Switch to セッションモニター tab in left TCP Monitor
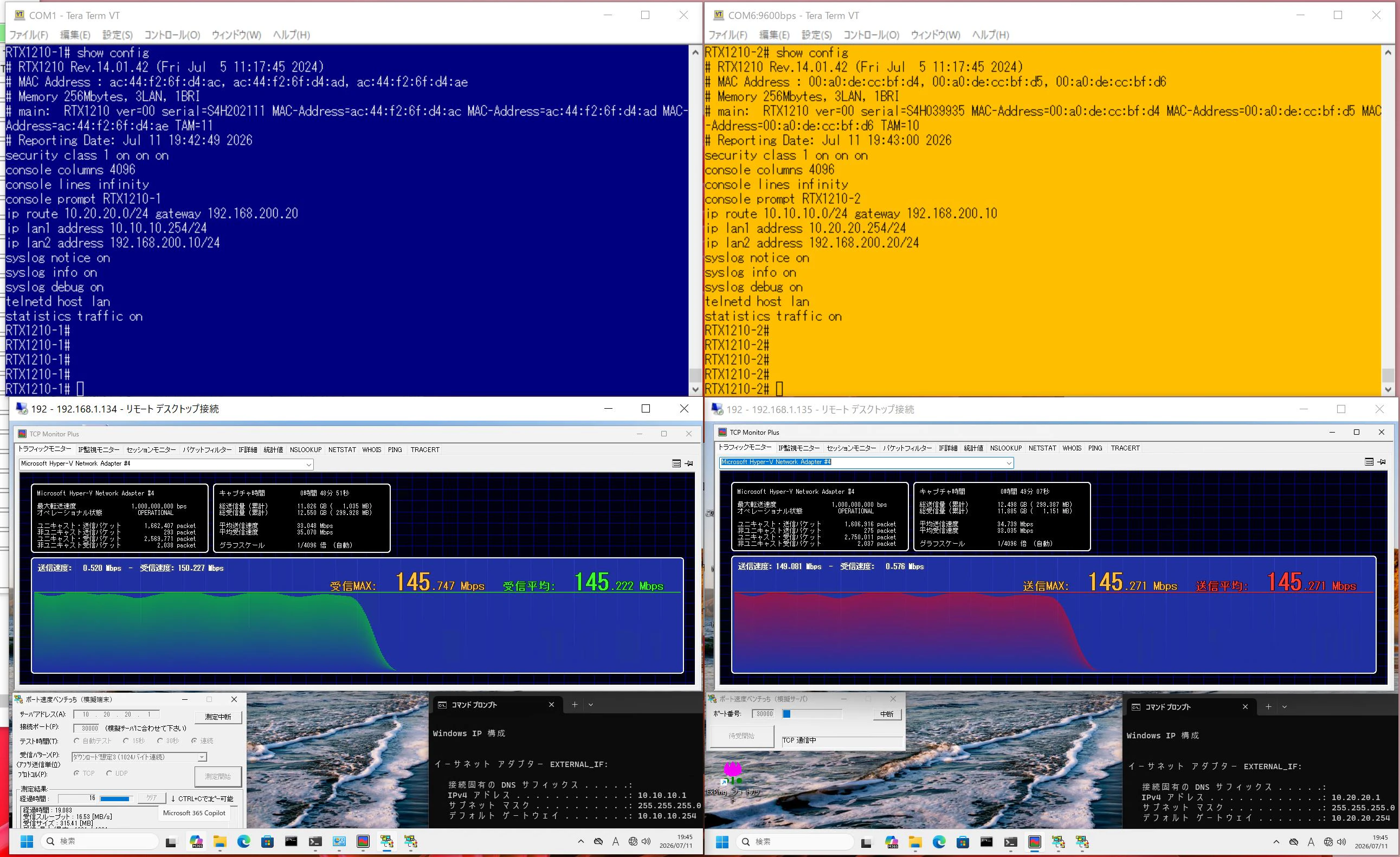The image size is (1400, 857). [x=151, y=449]
